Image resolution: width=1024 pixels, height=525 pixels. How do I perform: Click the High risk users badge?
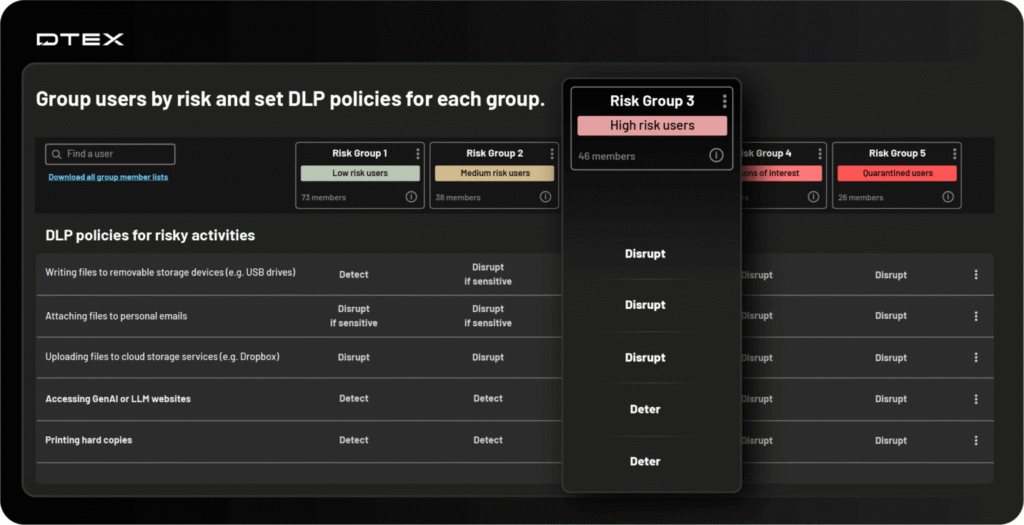pyautogui.click(x=651, y=125)
